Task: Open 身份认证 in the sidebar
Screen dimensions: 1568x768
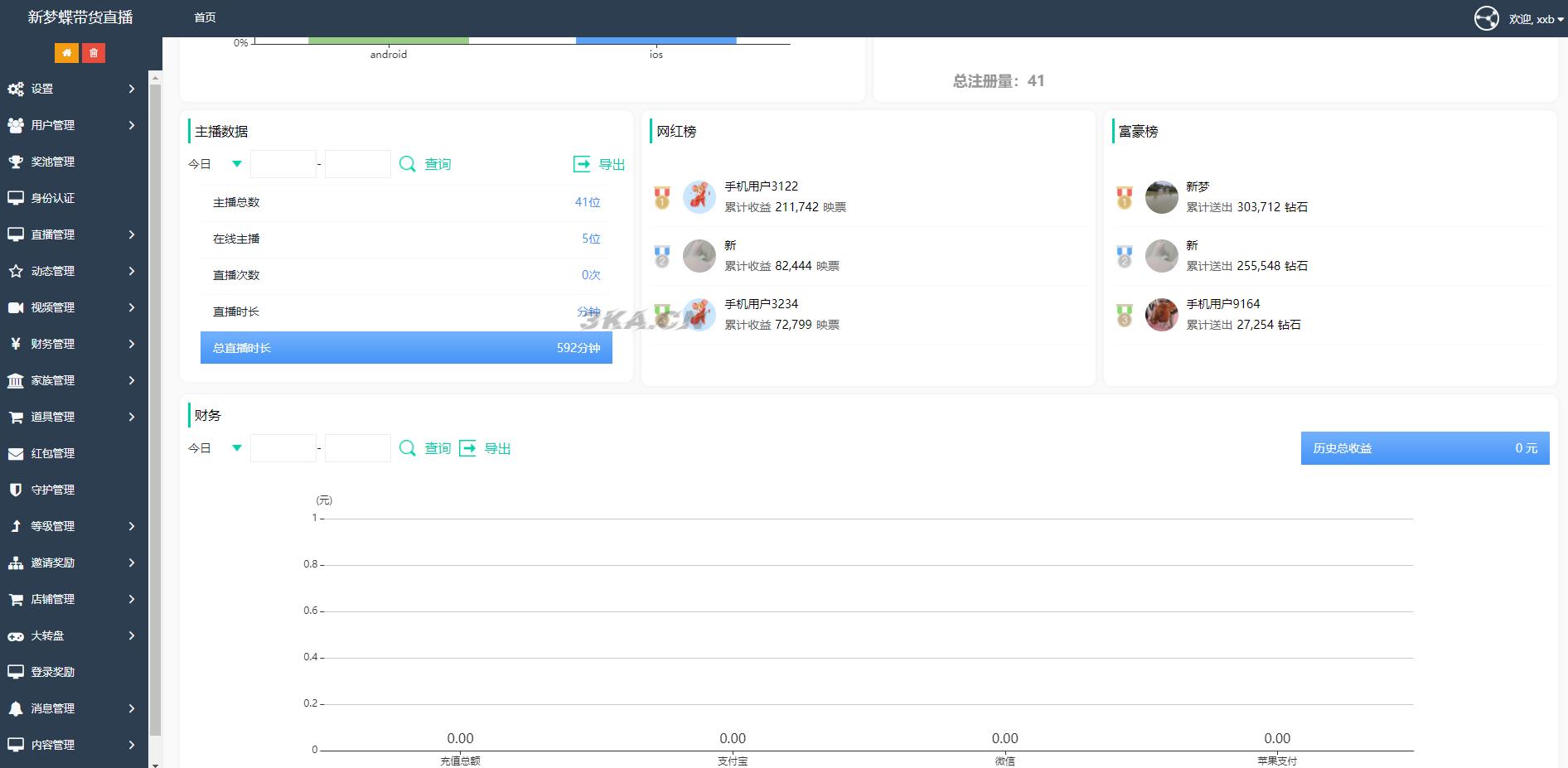Action: click(x=53, y=198)
